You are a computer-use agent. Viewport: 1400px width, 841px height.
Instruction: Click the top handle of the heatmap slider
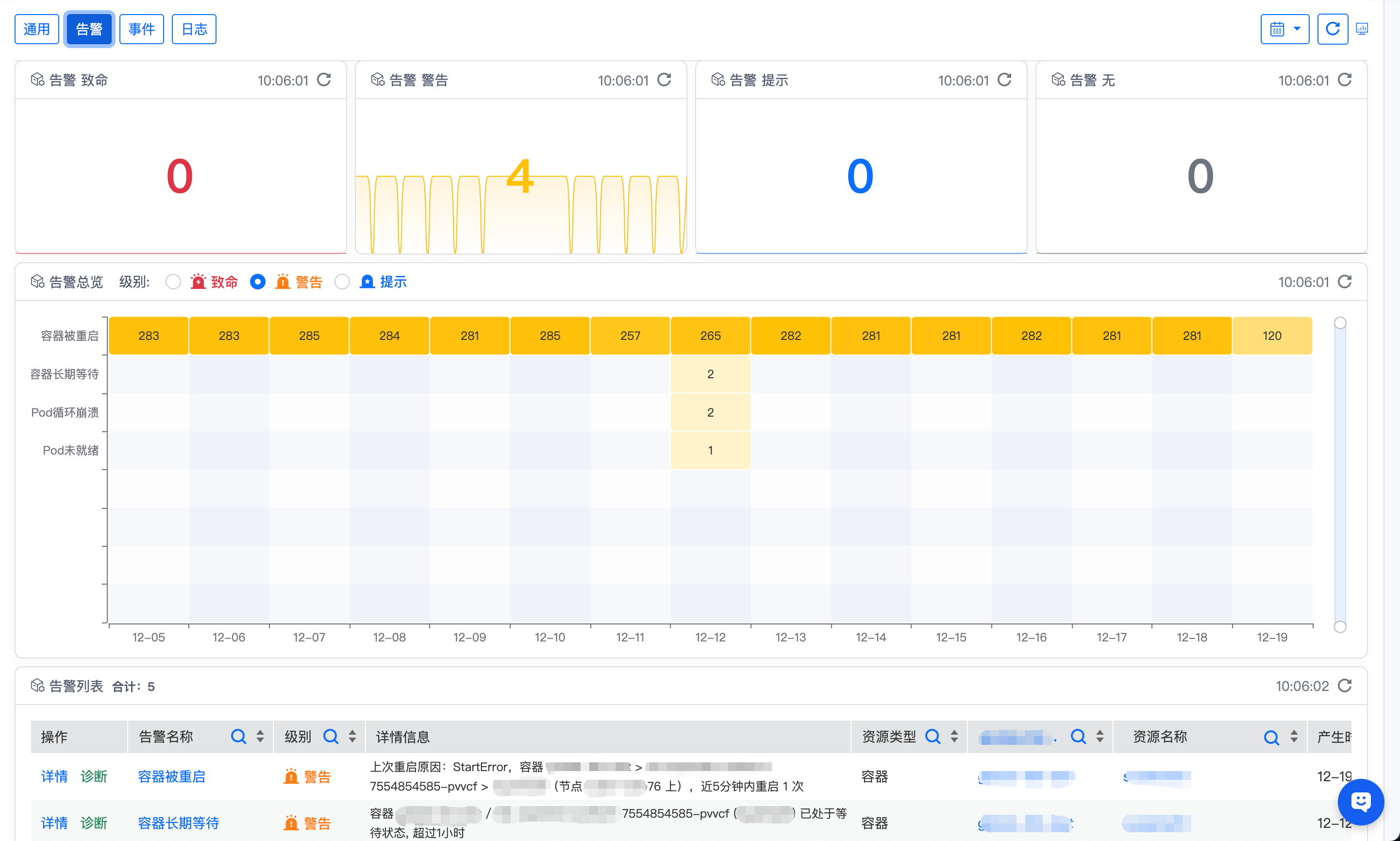click(1340, 323)
